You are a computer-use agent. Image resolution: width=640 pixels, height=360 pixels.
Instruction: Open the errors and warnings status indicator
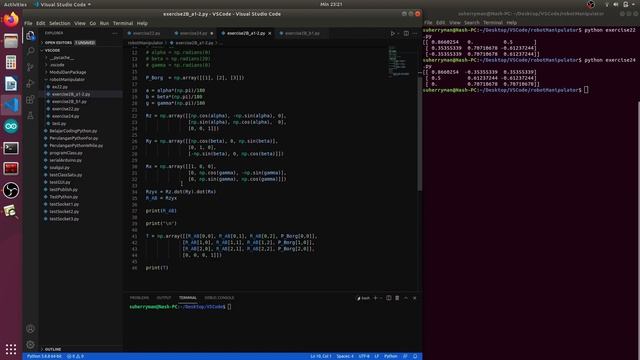pyautogui.click(x=75, y=356)
